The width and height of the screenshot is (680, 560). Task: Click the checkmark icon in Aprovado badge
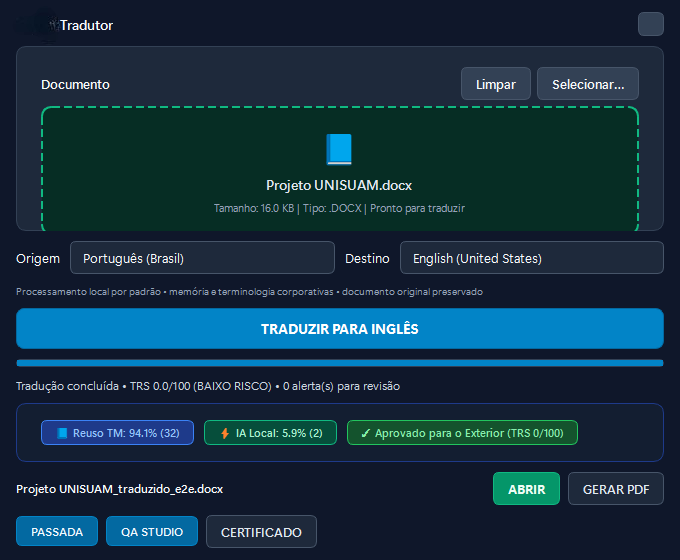366,433
